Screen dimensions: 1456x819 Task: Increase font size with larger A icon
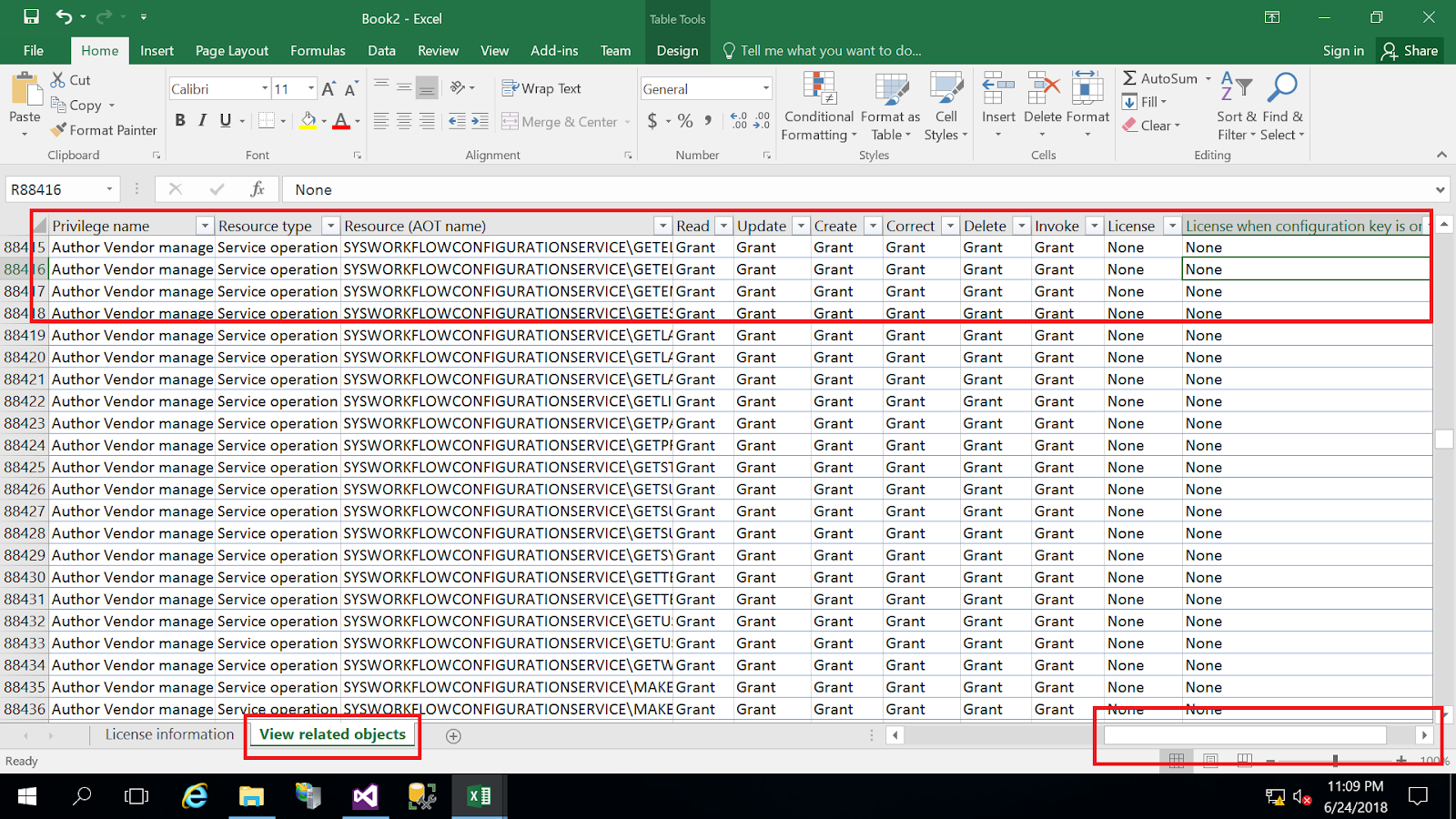tap(329, 88)
